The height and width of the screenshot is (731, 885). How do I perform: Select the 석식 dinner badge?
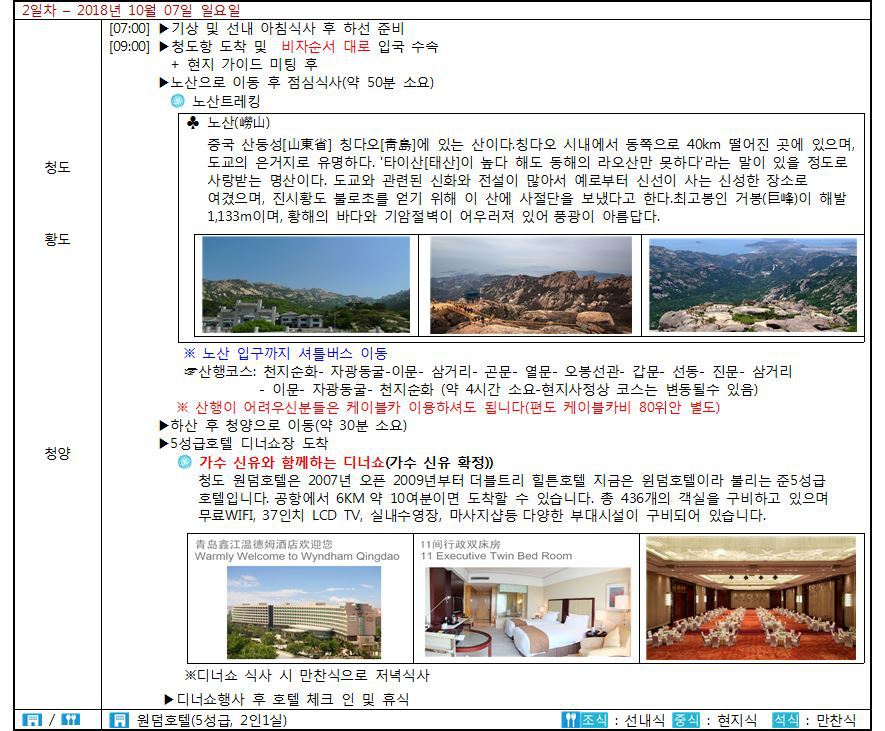point(786,720)
